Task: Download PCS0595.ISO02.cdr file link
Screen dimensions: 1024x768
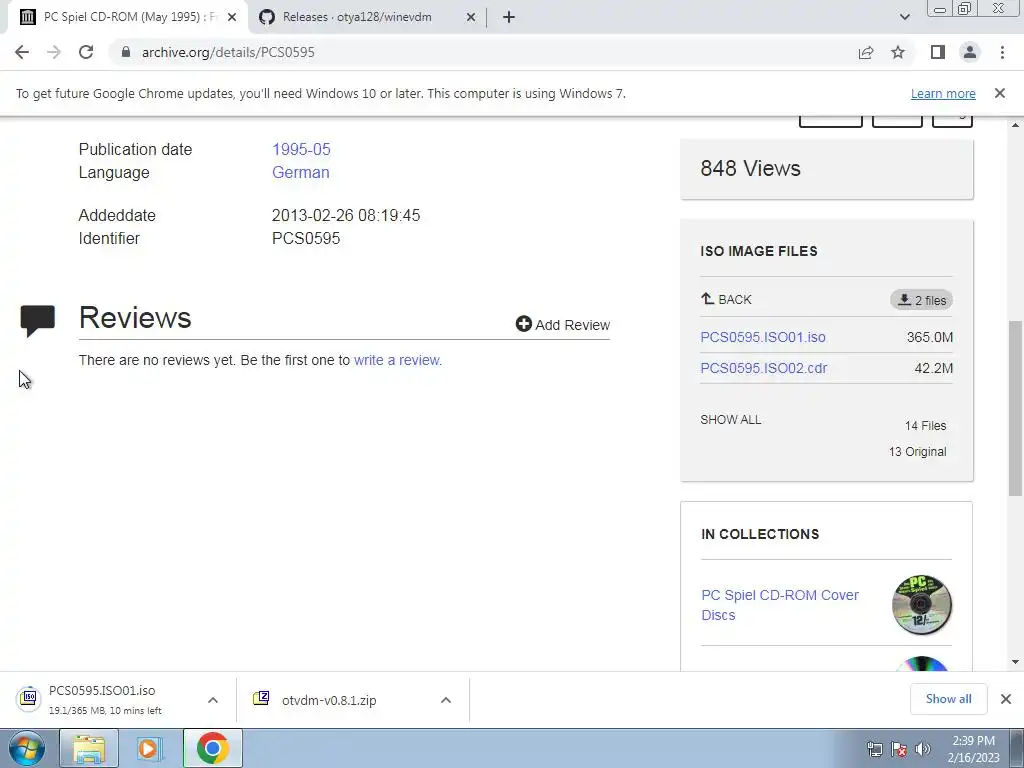Action: [763, 368]
